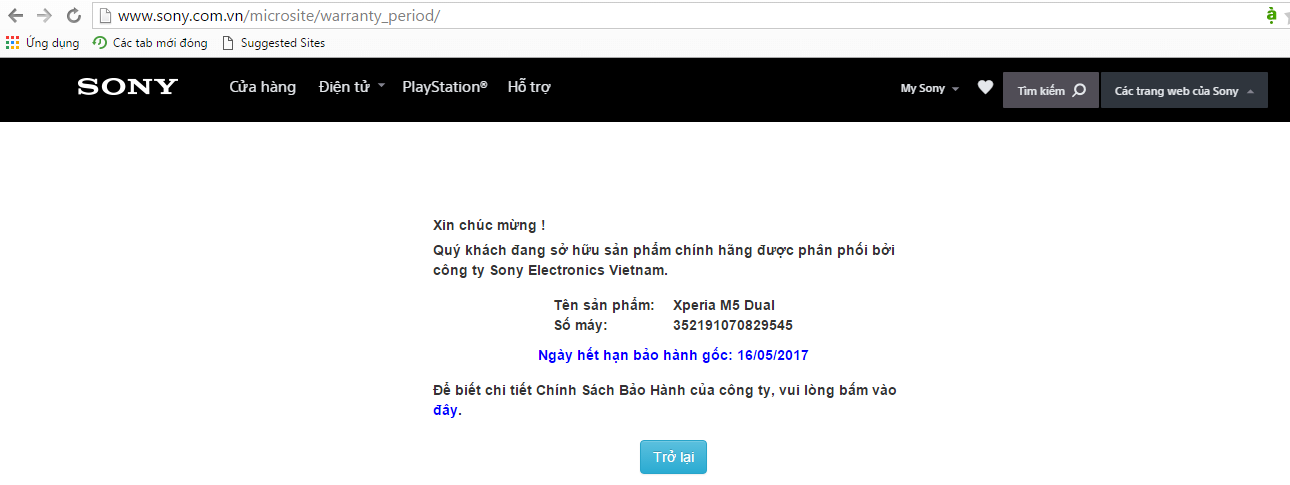Expand the My Sony dropdown
Image resolution: width=1290 pixels, height=485 pixels.
pos(929,89)
